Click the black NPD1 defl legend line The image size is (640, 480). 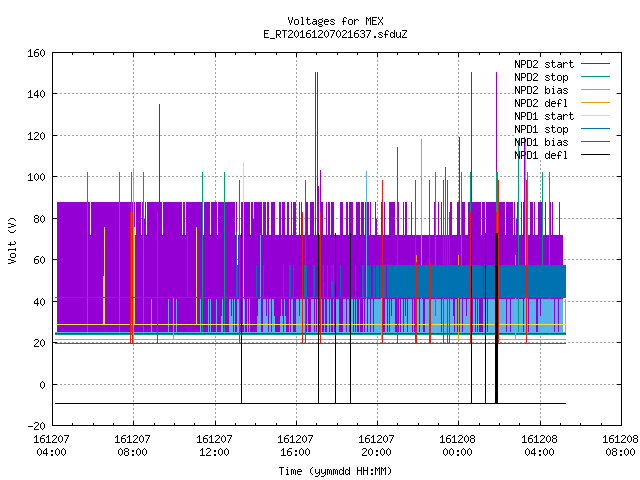[595, 155]
